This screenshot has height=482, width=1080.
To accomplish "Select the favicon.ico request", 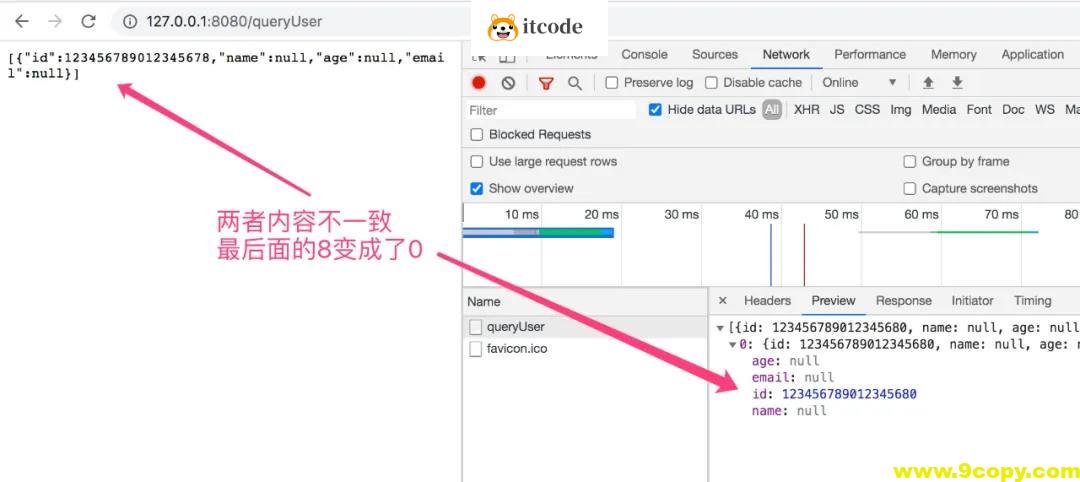I will click(x=516, y=349).
